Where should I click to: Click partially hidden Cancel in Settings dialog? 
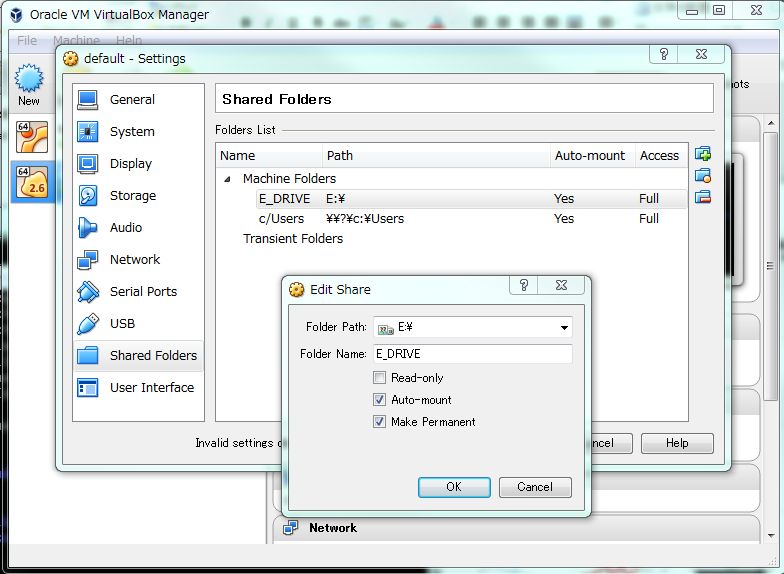point(612,443)
